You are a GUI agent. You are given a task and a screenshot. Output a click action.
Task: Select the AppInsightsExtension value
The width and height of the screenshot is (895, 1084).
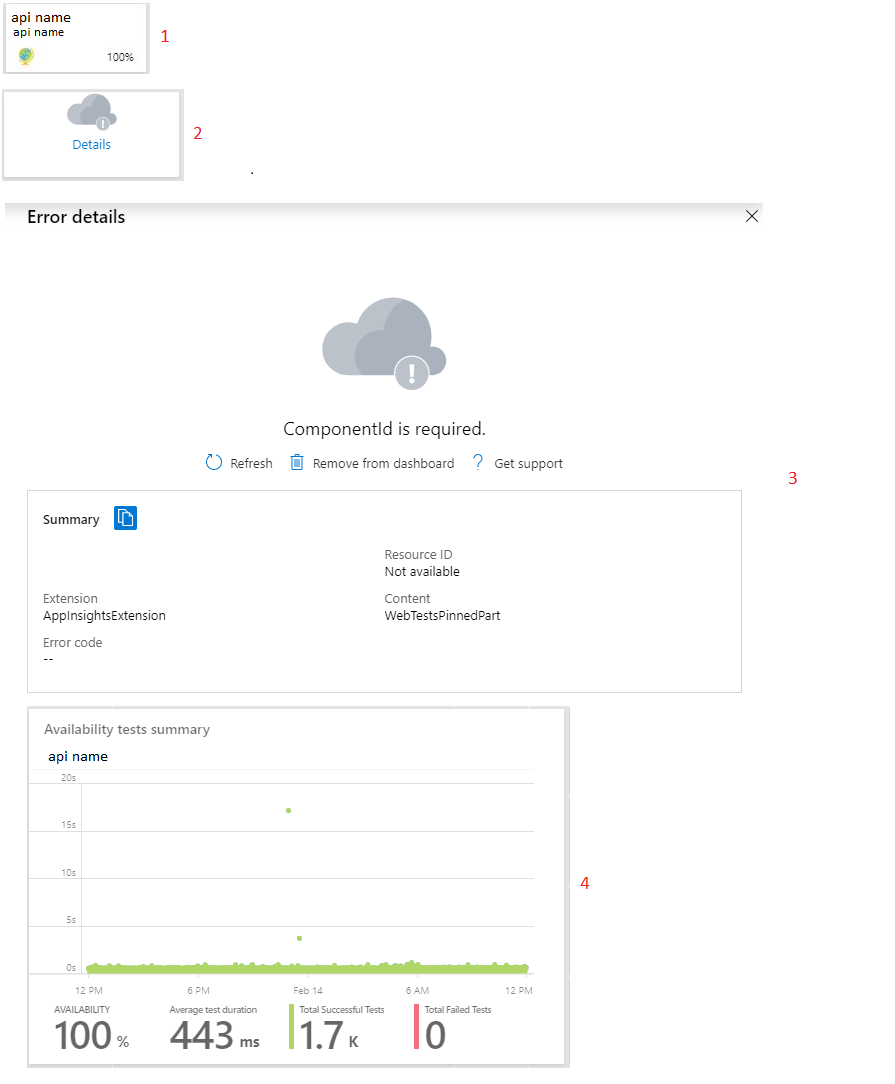[104, 616]
